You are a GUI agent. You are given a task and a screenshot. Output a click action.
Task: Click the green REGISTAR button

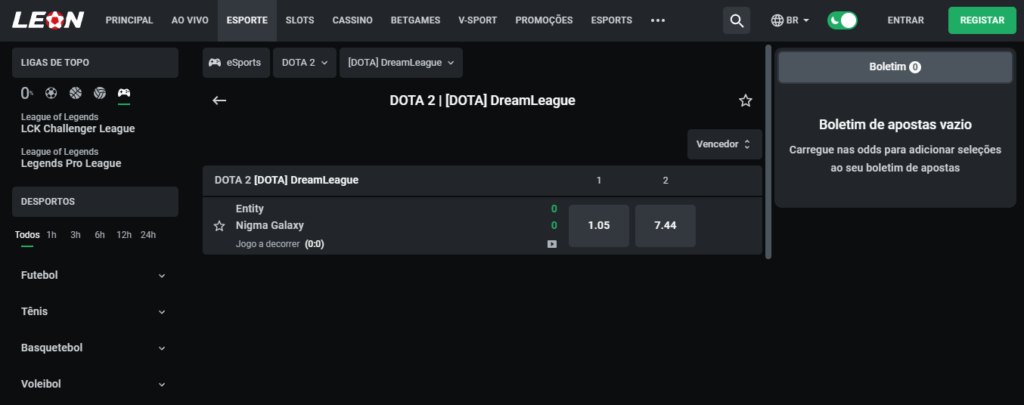pyautogui.click(x=981, y=20)
